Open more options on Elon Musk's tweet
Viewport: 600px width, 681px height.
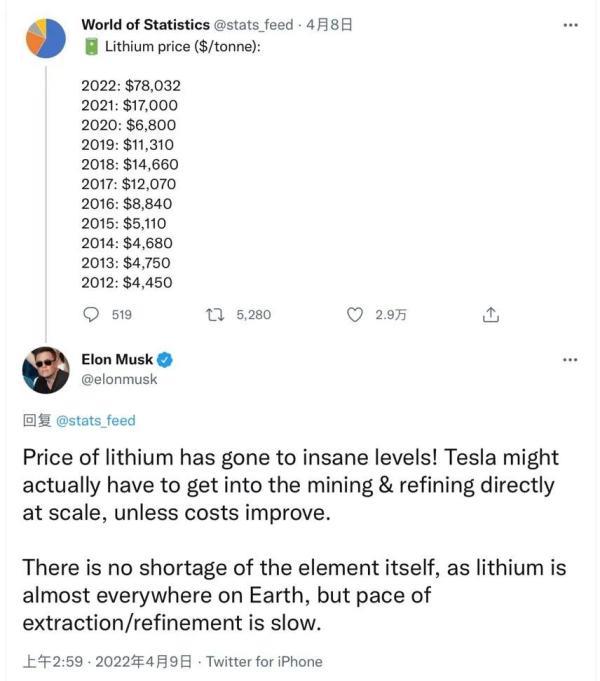tap(570, 360)
